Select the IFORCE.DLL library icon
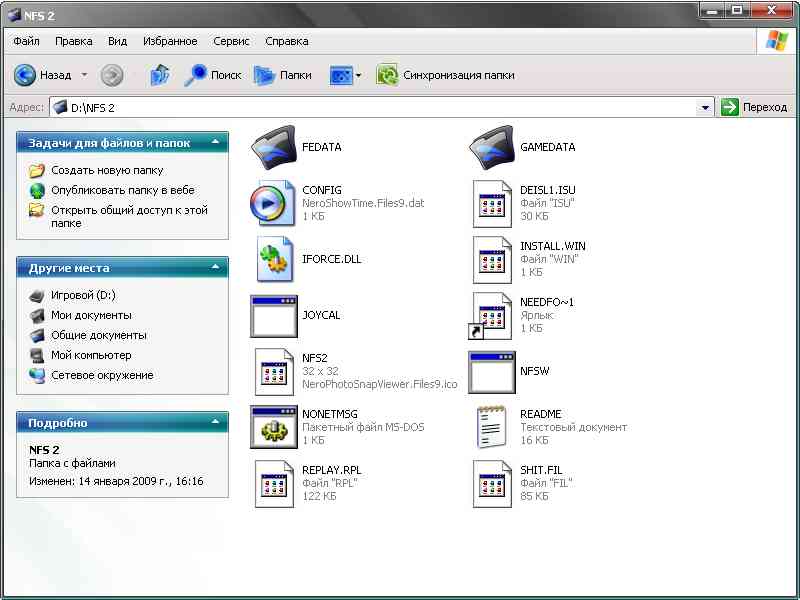Image resolution: width=800 pixels, height=600 pixels. point(274,259)
